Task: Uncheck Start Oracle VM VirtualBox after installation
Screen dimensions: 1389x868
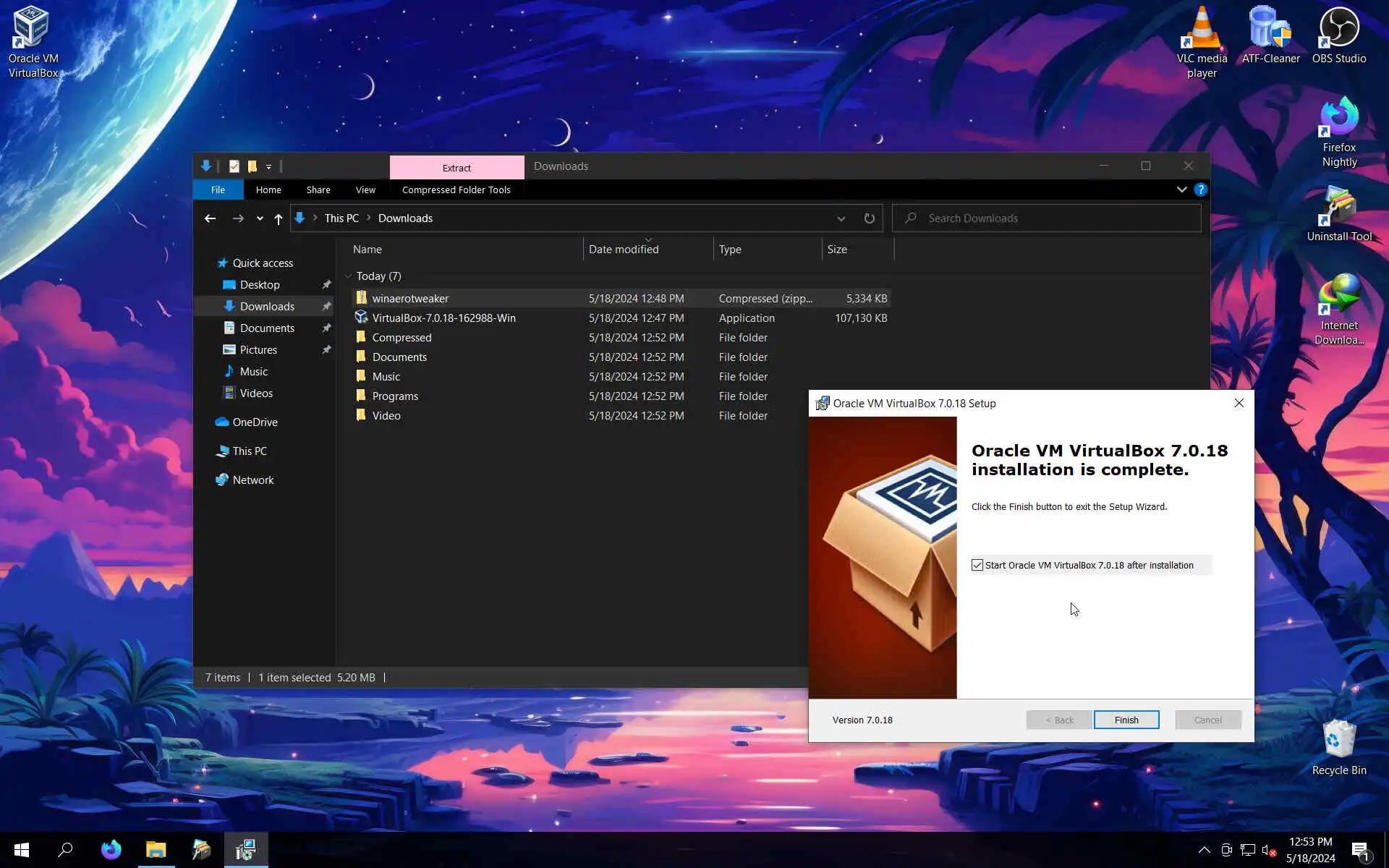Action: coord(977,565)
